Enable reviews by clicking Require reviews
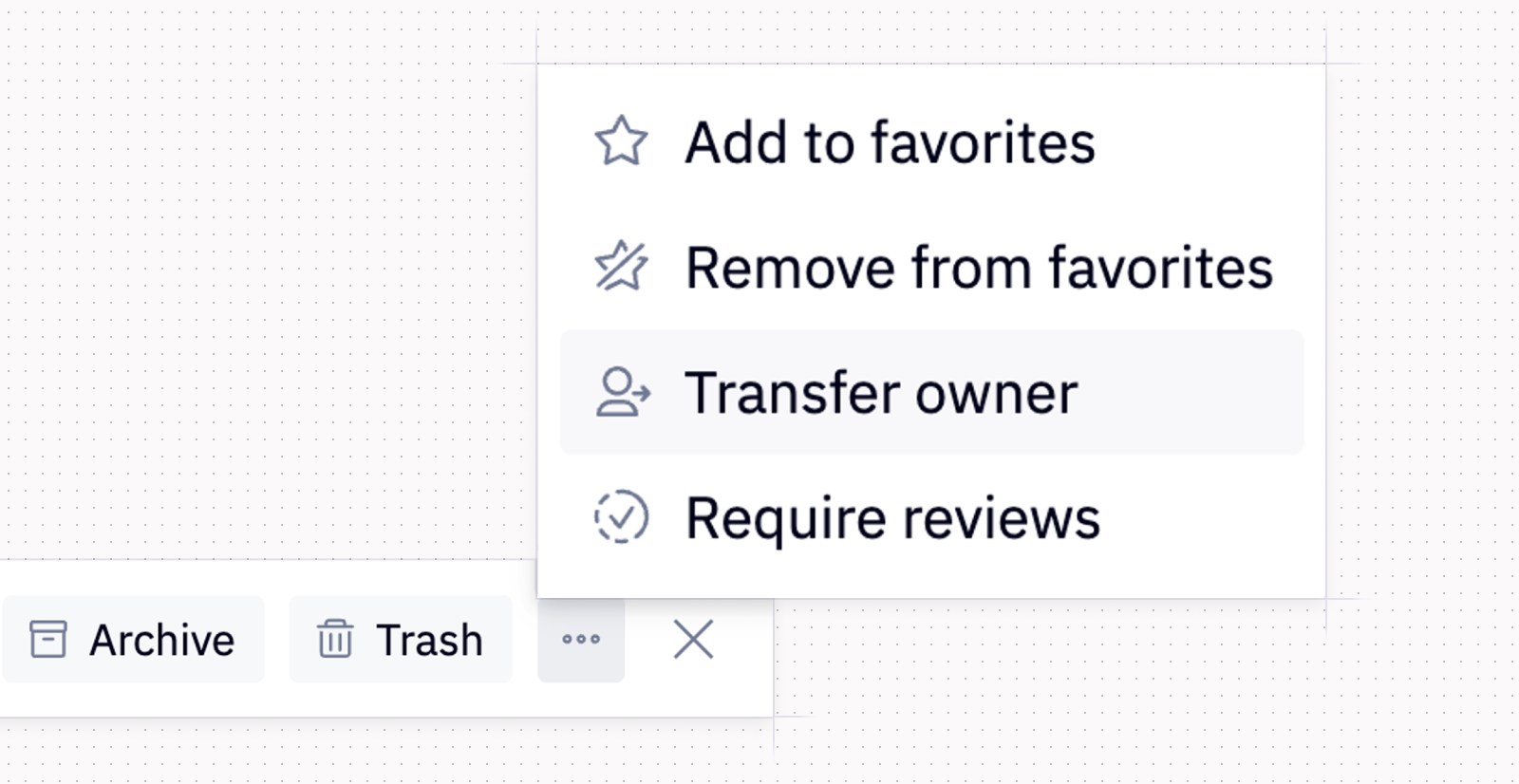1519x784 pixels. [893, 517]
